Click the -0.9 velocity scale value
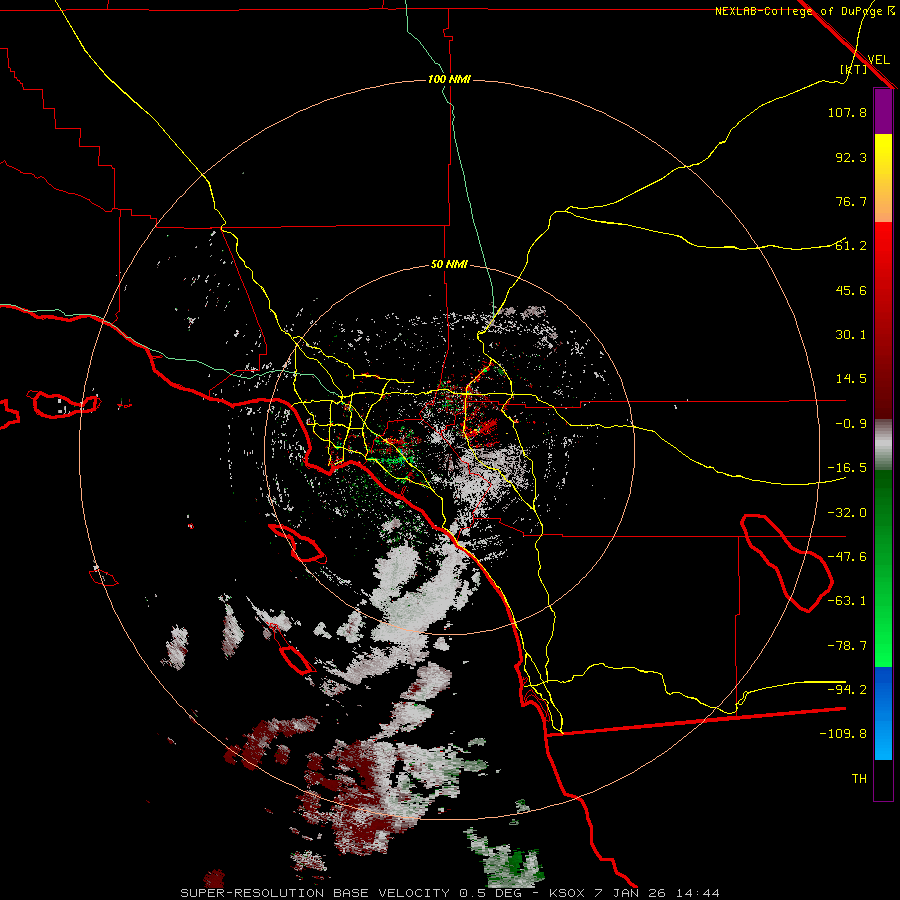Viewport: 900px width, 900px height. click(x=851, y=424)
